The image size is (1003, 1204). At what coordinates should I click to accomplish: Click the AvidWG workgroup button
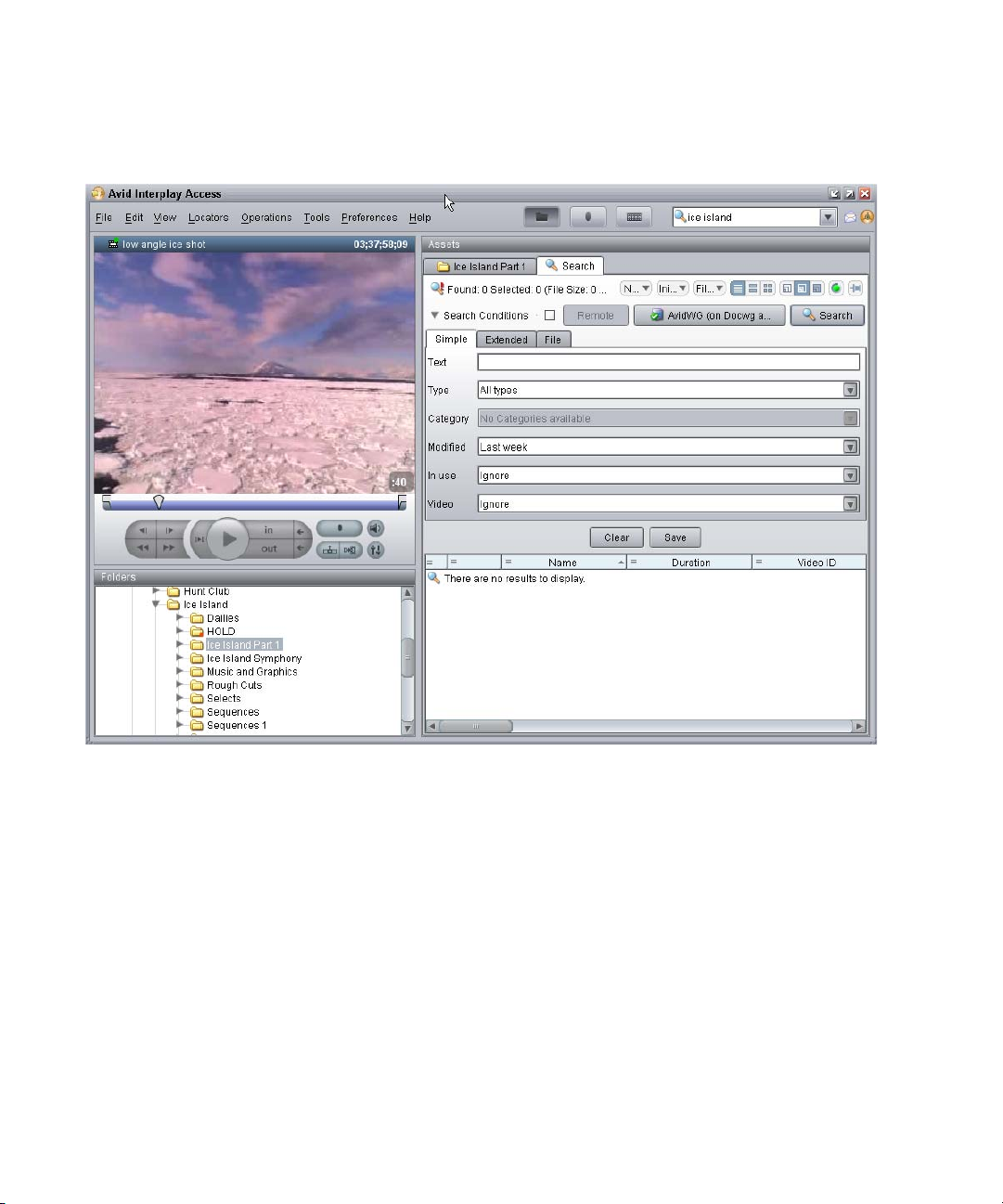(x=710, y=316)
